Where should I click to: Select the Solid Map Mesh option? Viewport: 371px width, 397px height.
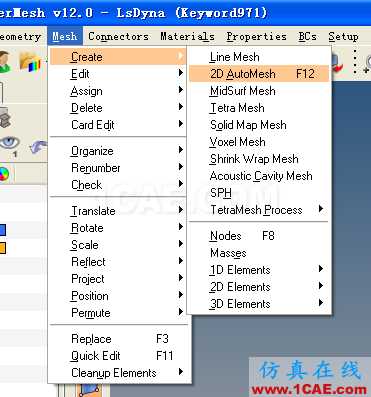pos(259,125)
